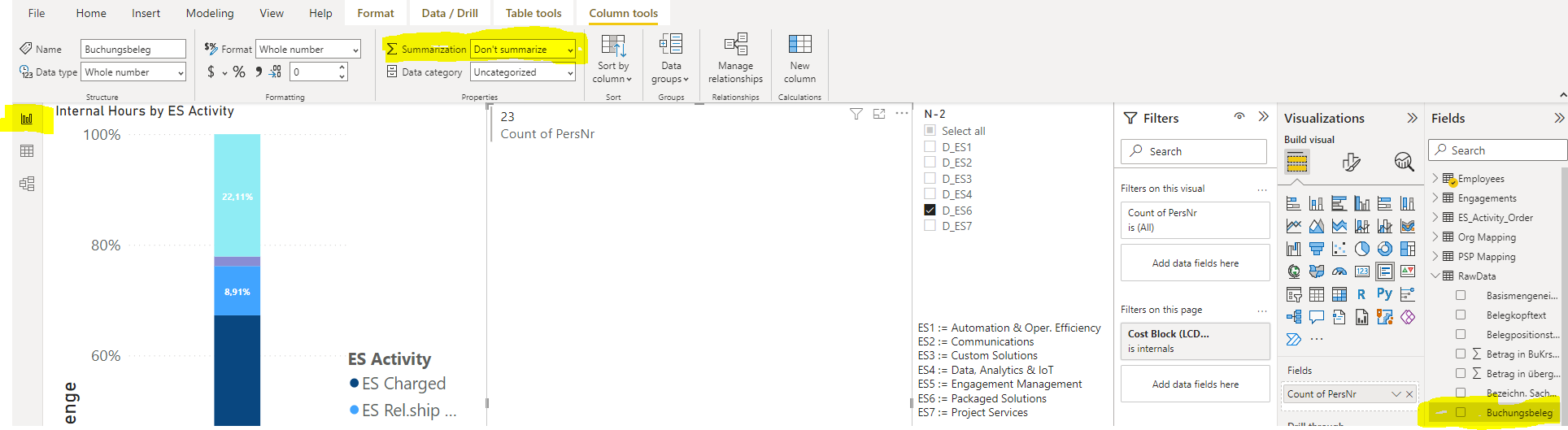The height and width of the screenshot is (430, 1568).
Task: Tick the Buchungsbeleg field checkbox
Action: [1461, 413]
